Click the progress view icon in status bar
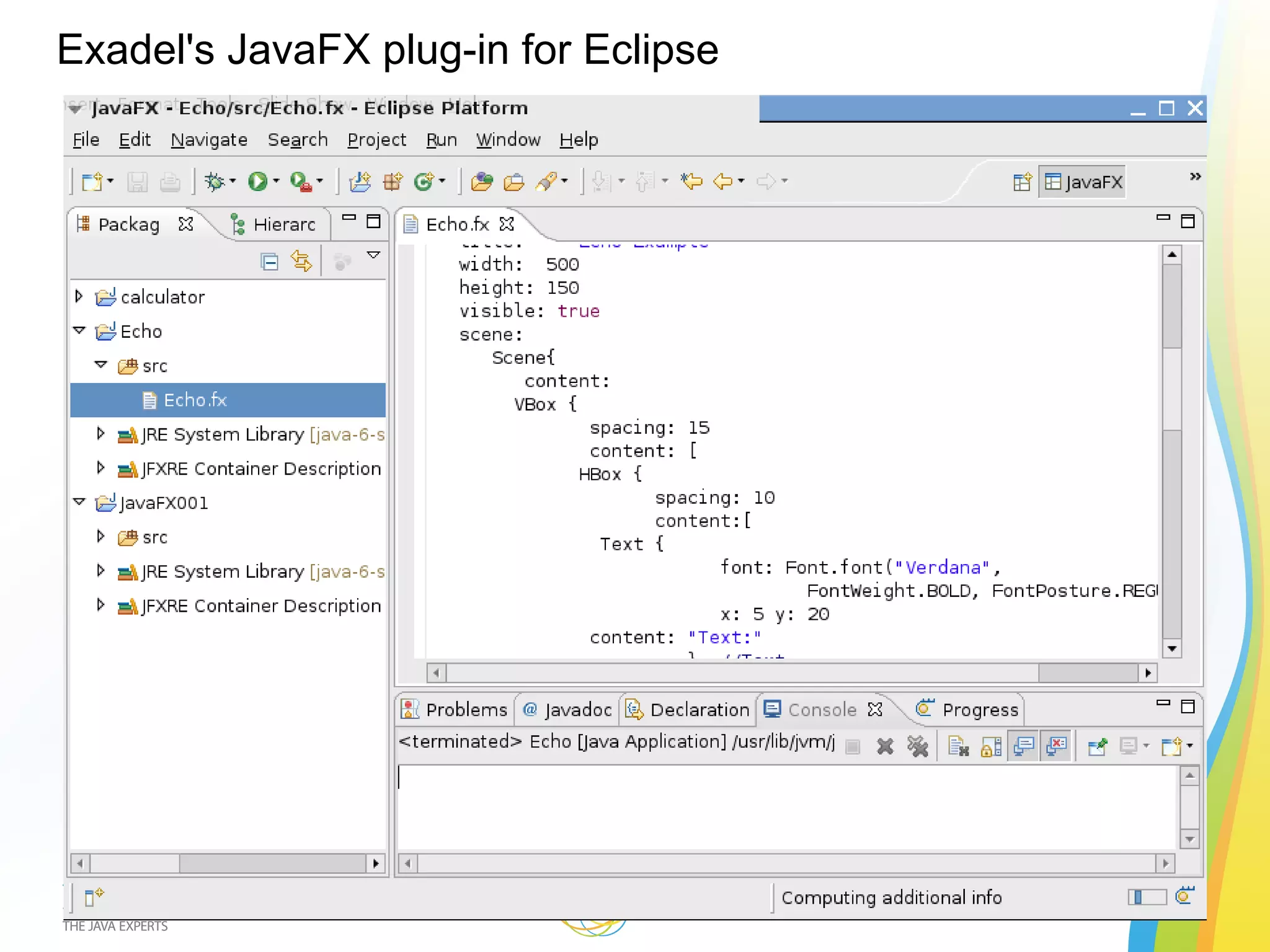1270x952 pixels. 1184,896
